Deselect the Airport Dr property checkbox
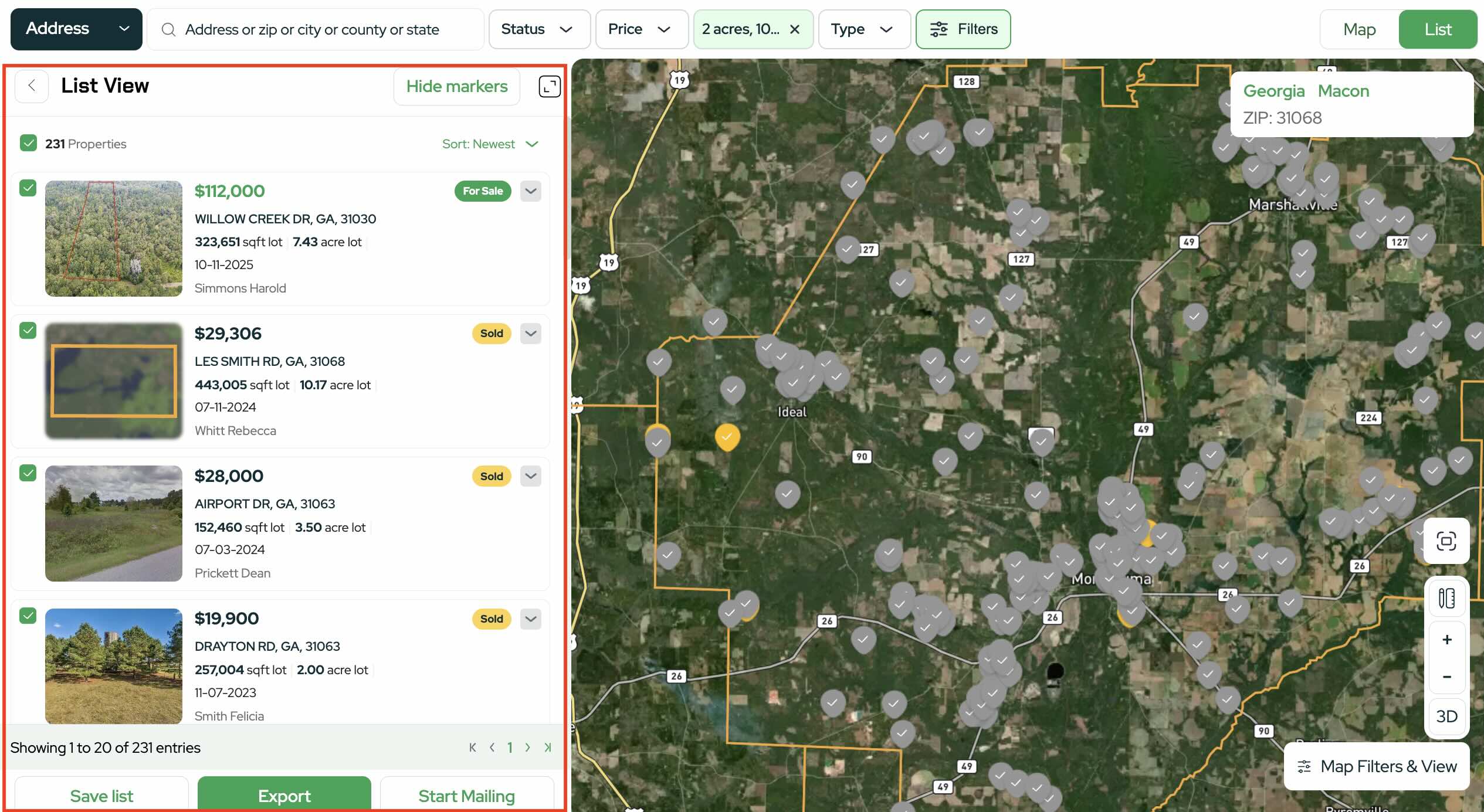The height and width of the screenshot is (812, 1484). 28,473
